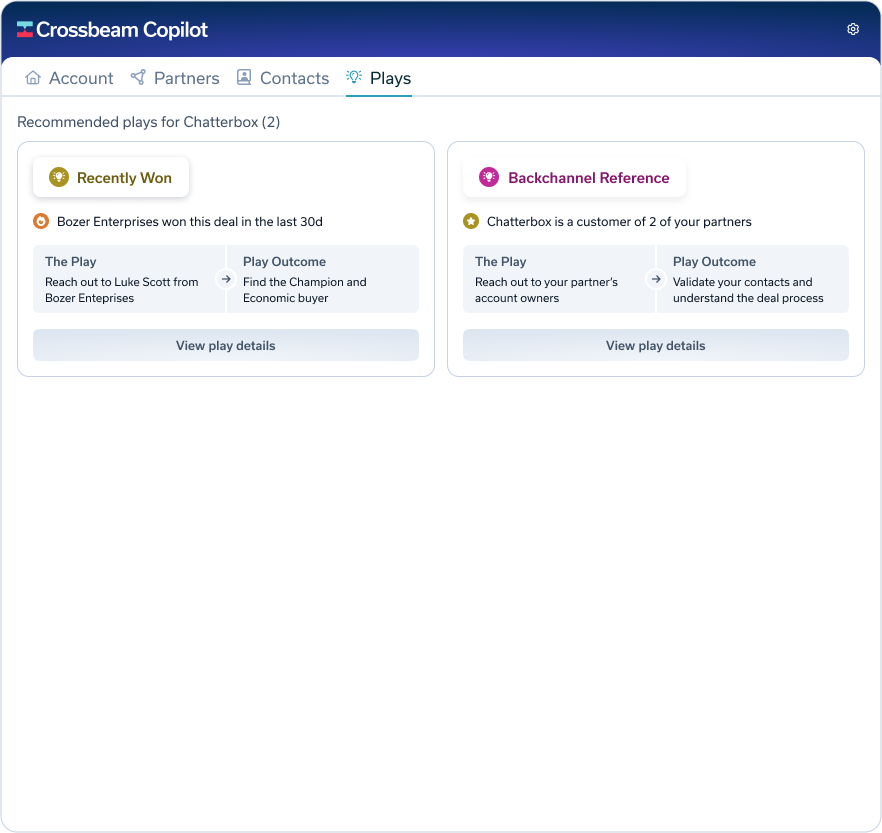Screen dimensions: 882x833
Task: Open the Account tab
Action: point(69,78)
